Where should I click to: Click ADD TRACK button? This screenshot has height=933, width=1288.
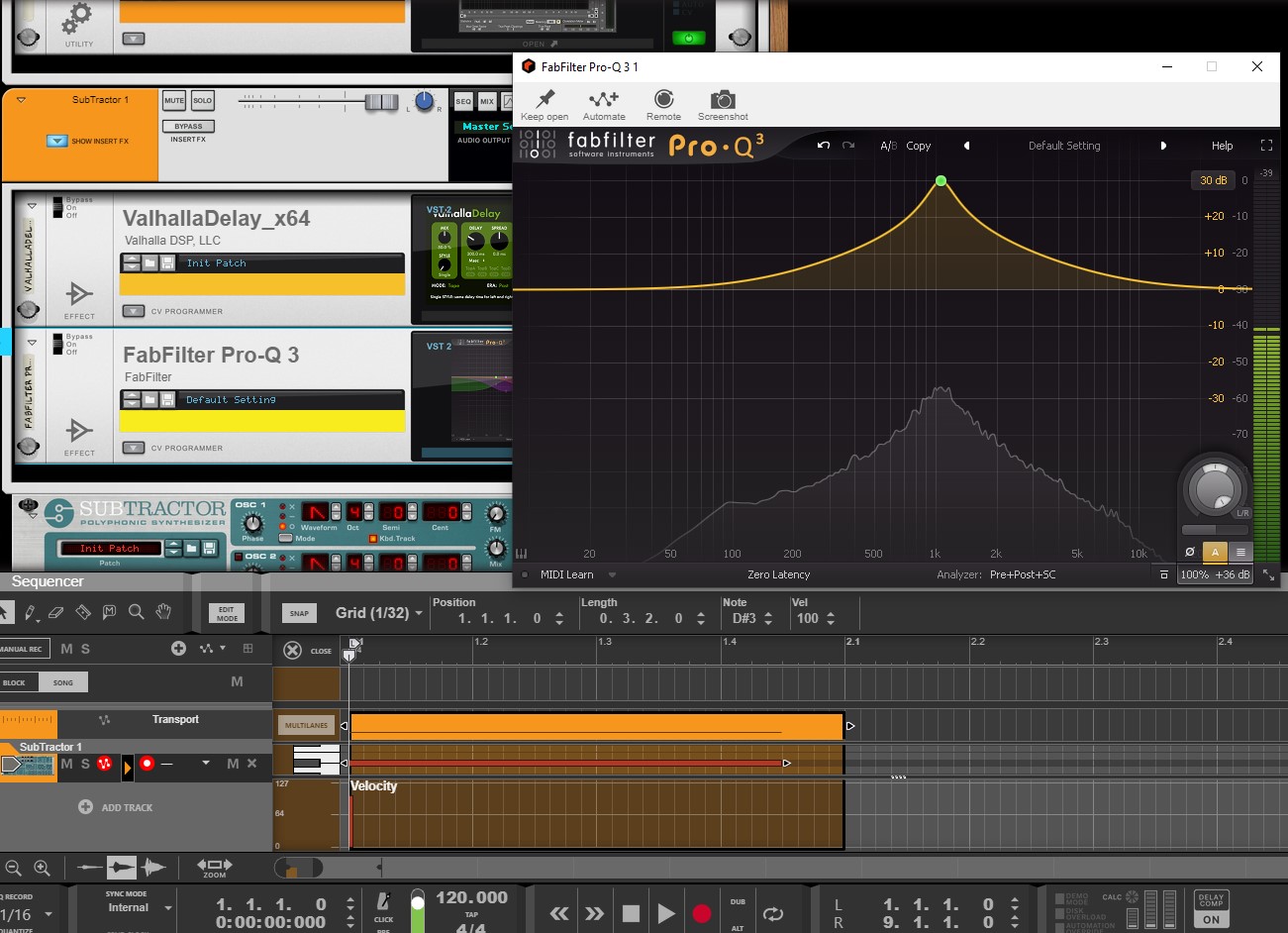click(116, 807)
